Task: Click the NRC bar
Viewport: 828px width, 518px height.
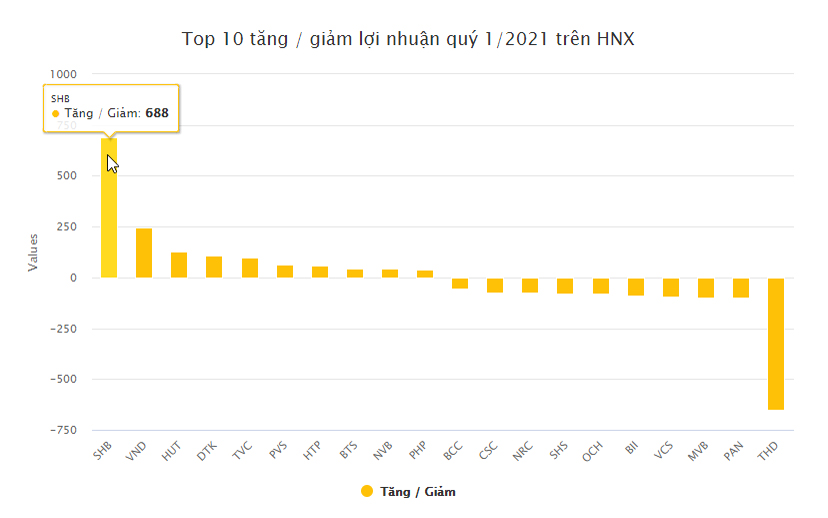Action: [530, 285]
